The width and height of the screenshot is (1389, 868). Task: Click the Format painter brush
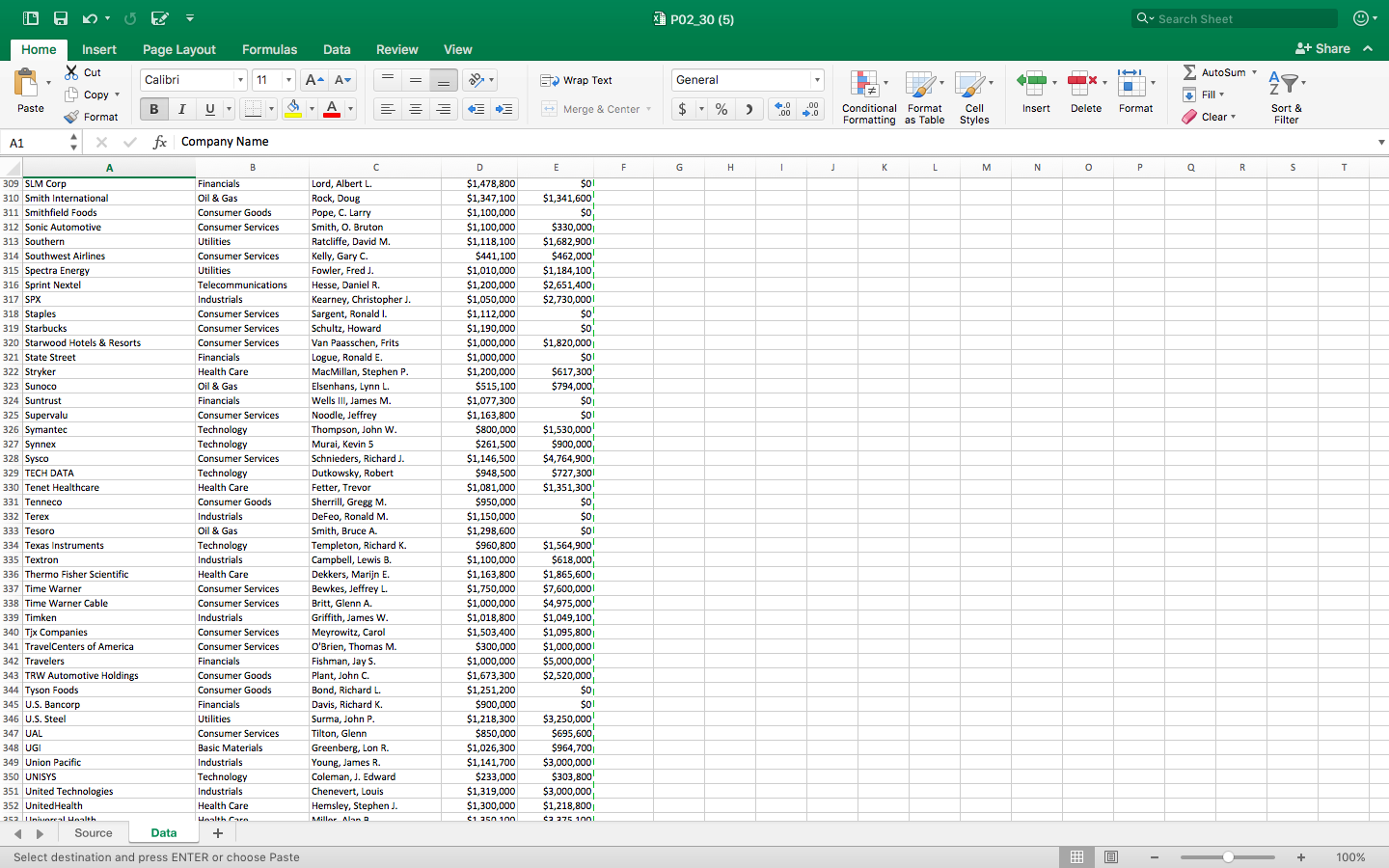click(x=71, y=117)
